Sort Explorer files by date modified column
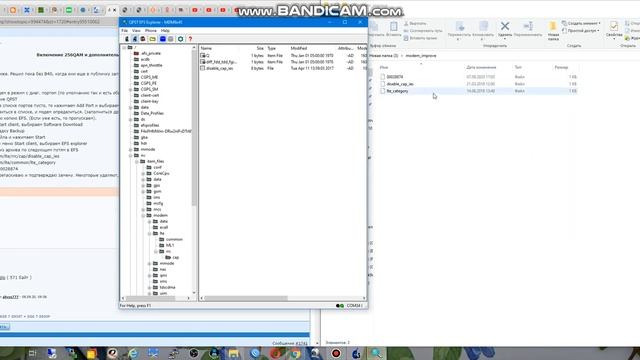 tap(481, 67)
